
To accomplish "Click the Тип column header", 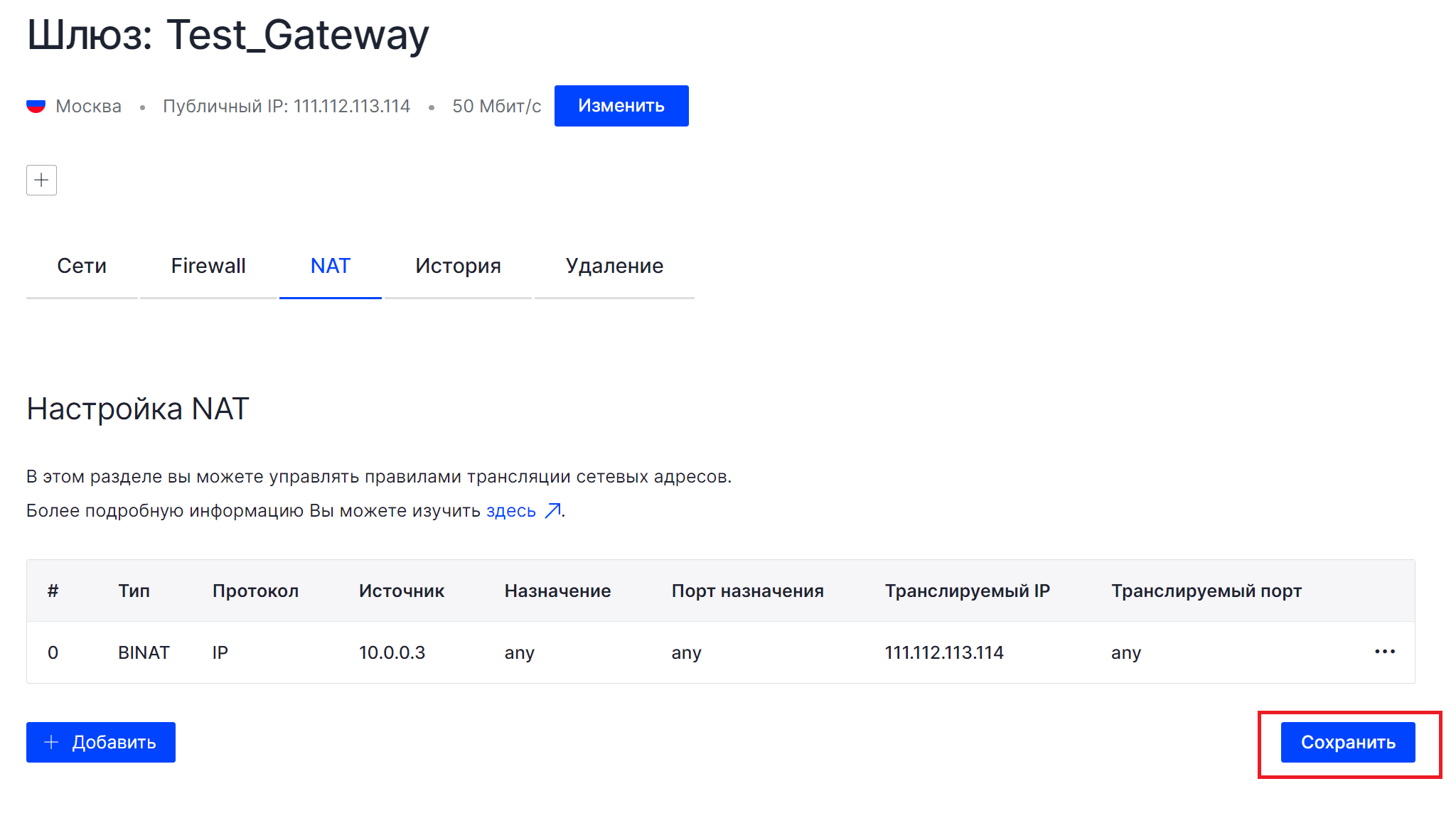I will [x=134, y=591].
